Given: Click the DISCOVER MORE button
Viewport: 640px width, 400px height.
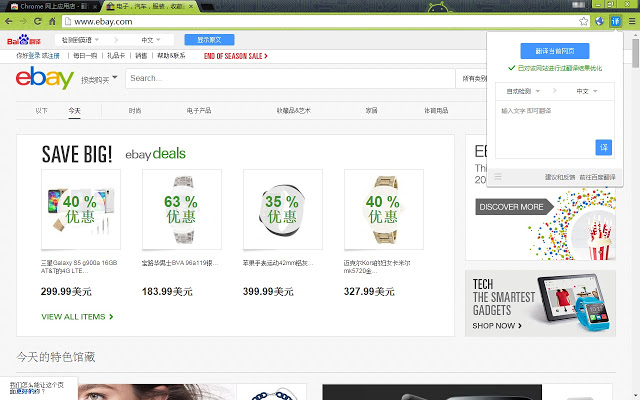Looking at the screenshot, I should (515, 207).
